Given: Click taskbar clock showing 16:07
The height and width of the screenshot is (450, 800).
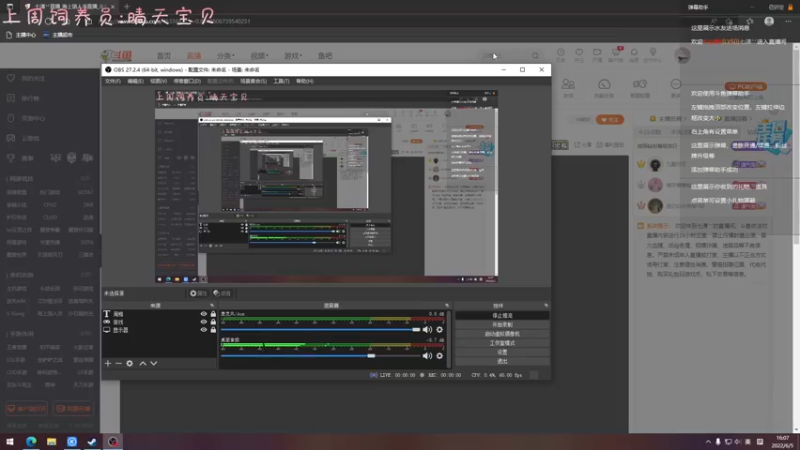Looking at the screenshot, I should (783, 442).
